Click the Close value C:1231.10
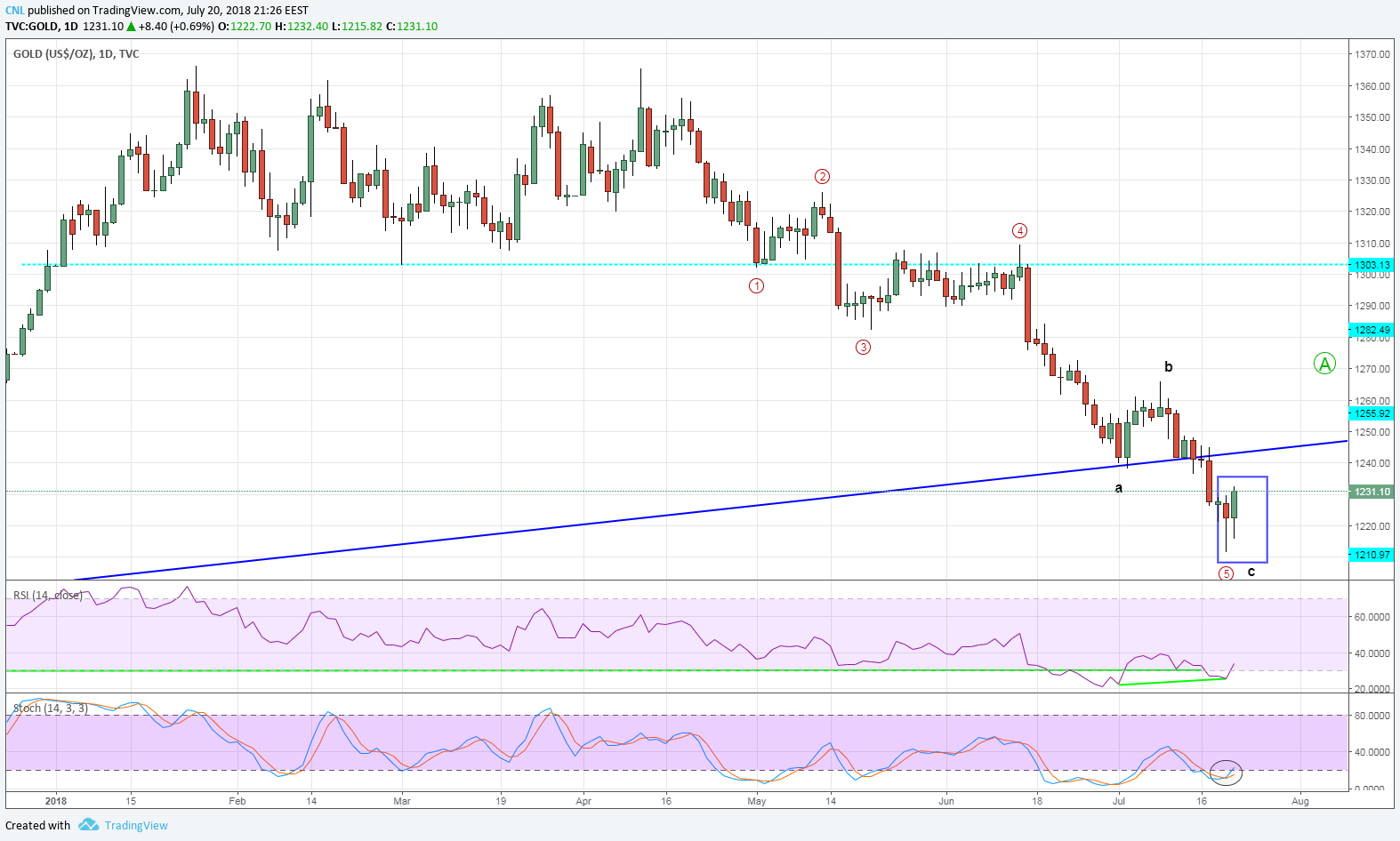1400x841 pixels. [412, 27]
